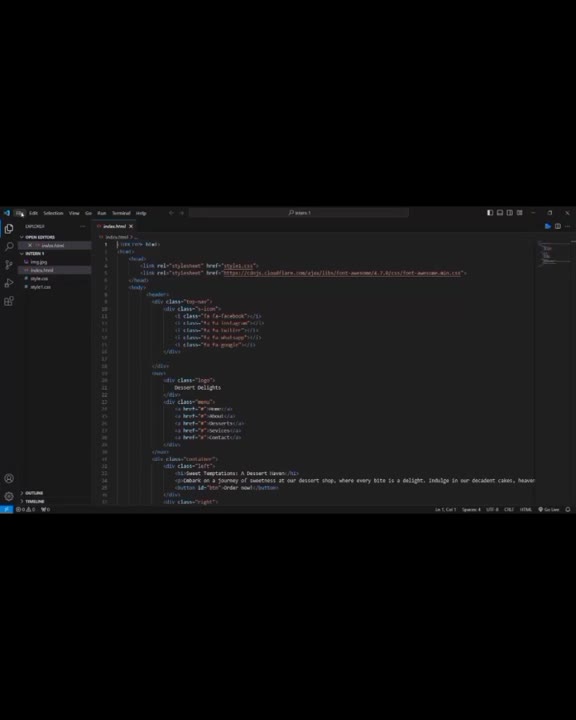Select index.html under Open Editors
576x720 pixels.
53,245
